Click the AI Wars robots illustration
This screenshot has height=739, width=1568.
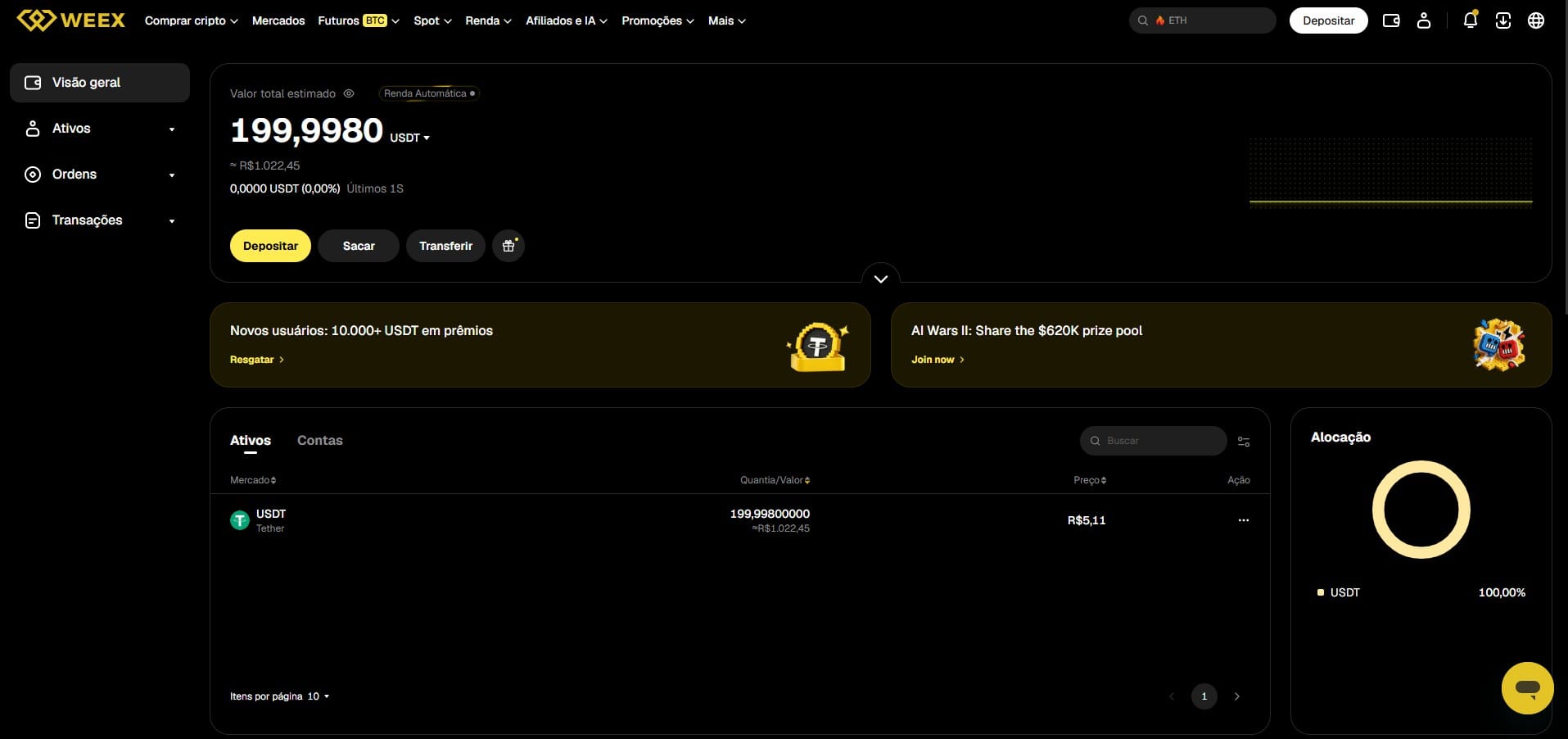coord(1498,345)
